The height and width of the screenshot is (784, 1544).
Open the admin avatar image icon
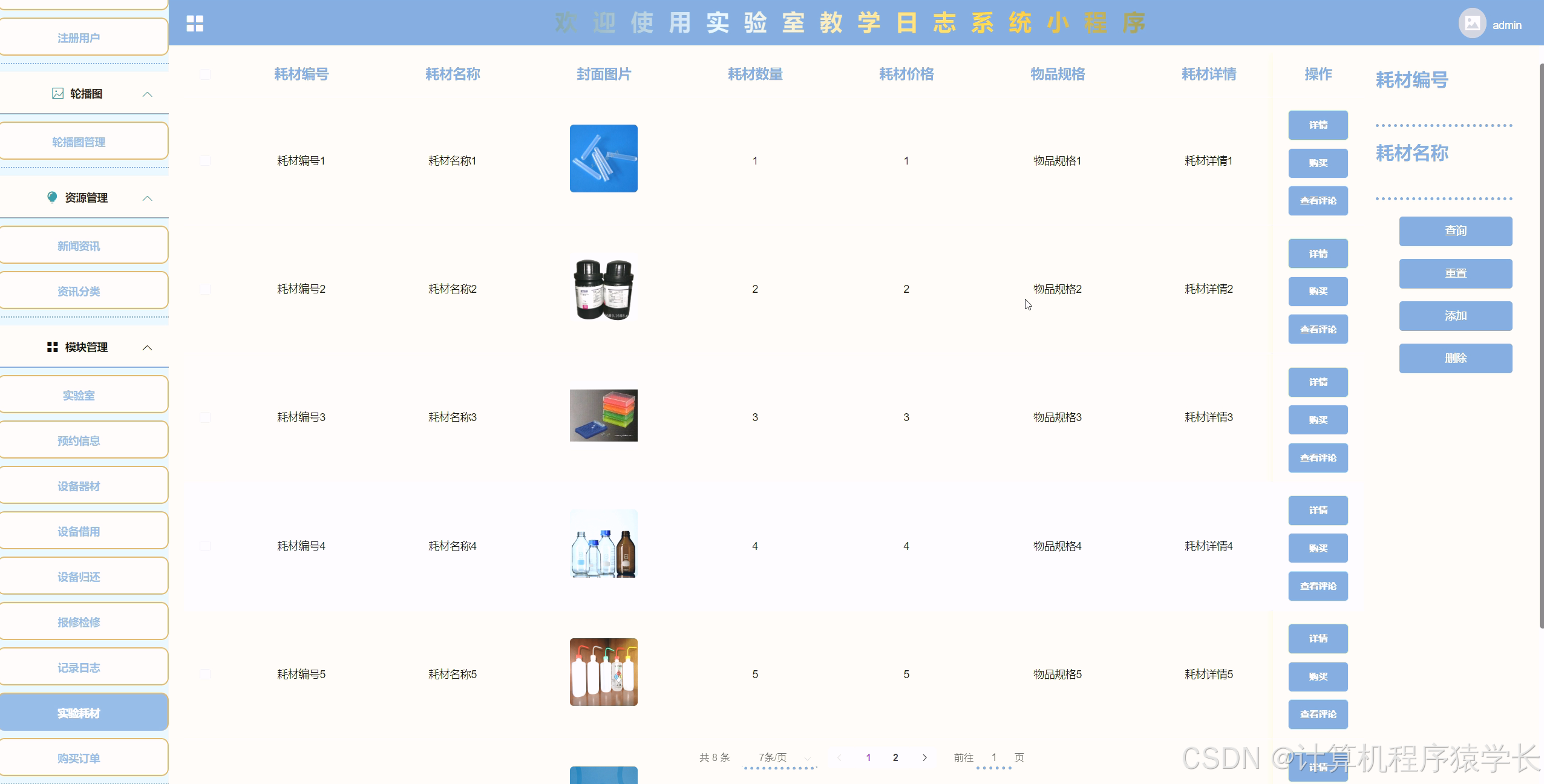[x=1472, y=24]
